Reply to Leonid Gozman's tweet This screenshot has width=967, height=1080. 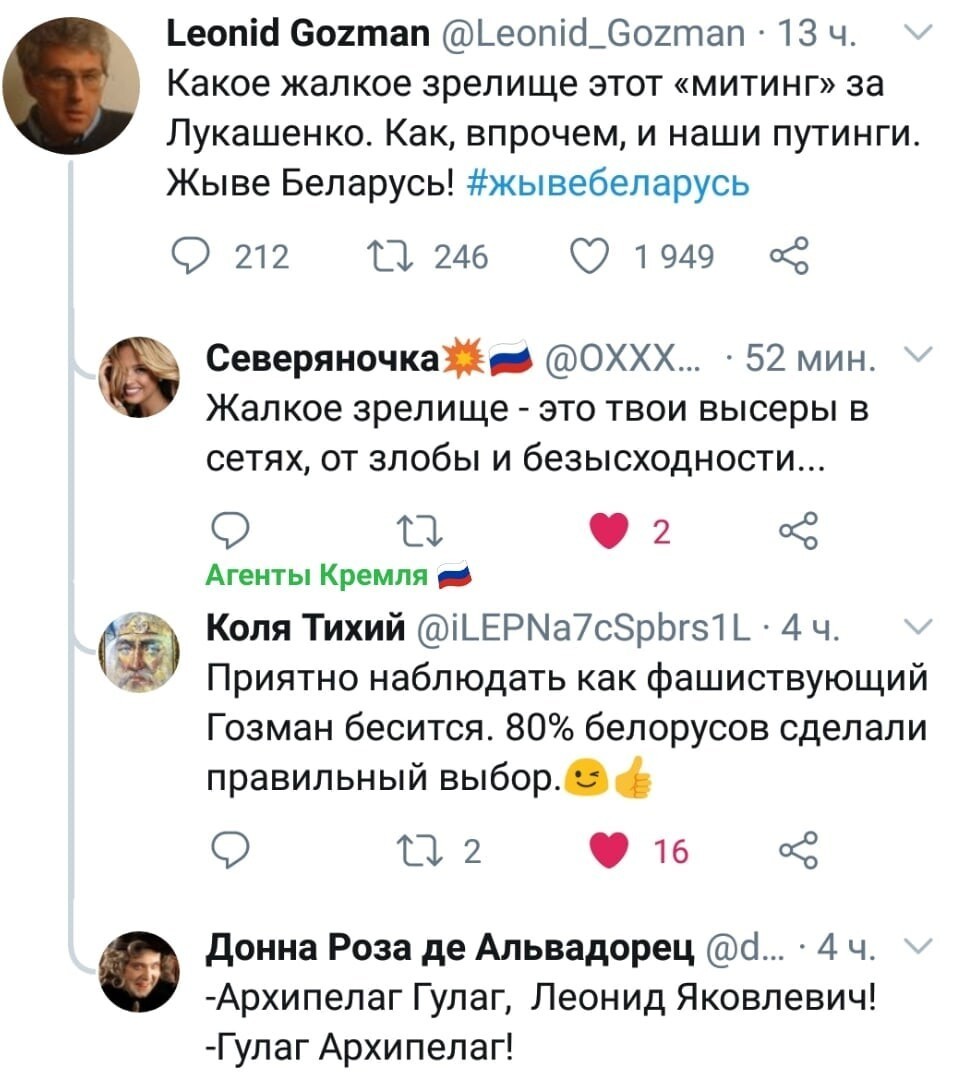click(189, 257)
